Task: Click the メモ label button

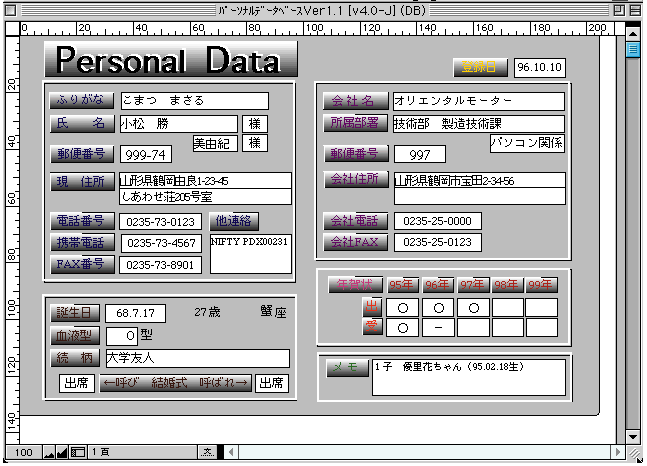Action: 347,368
